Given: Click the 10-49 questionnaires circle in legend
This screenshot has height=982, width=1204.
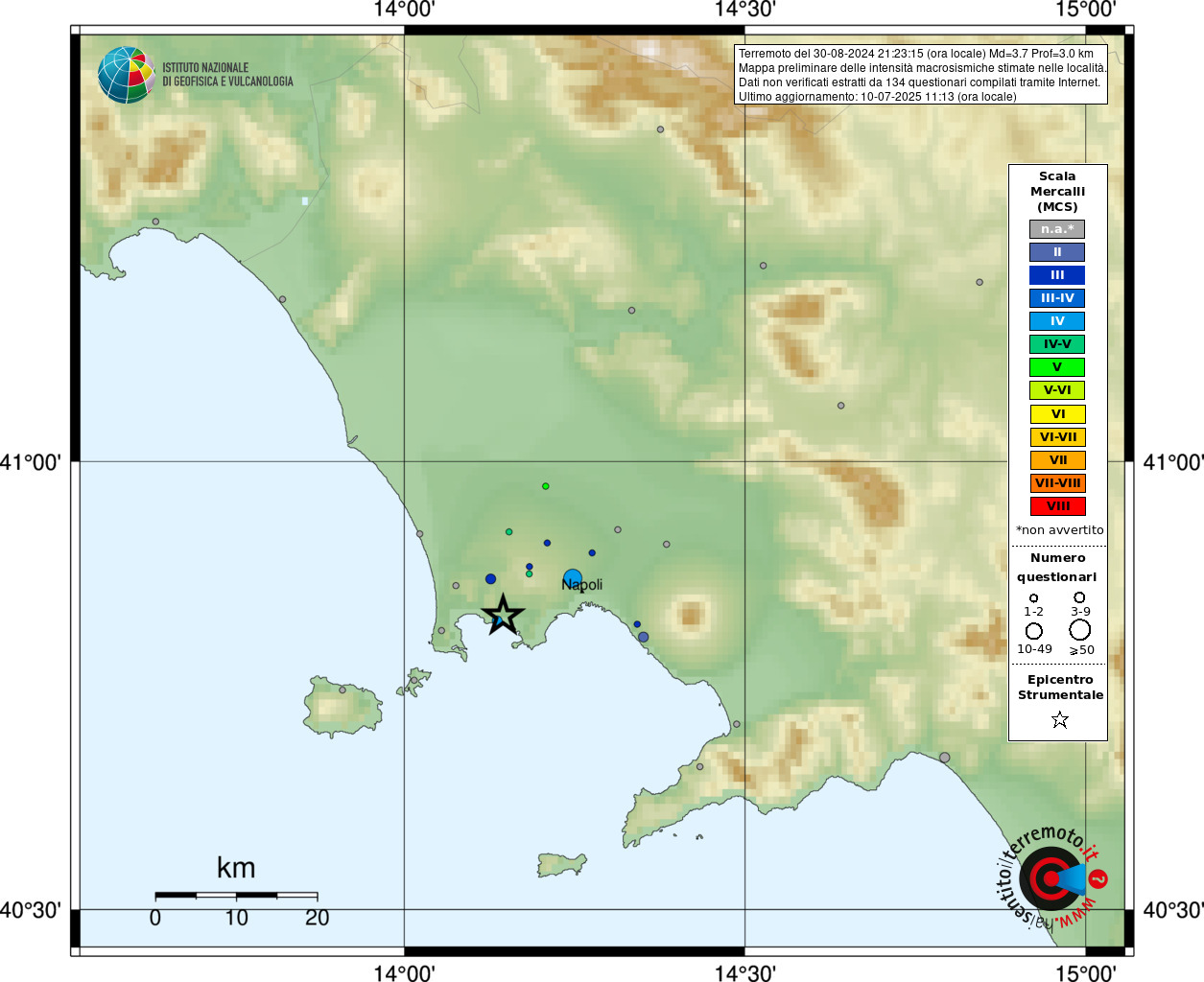Looking at the screenshot, I should 1034,631.
